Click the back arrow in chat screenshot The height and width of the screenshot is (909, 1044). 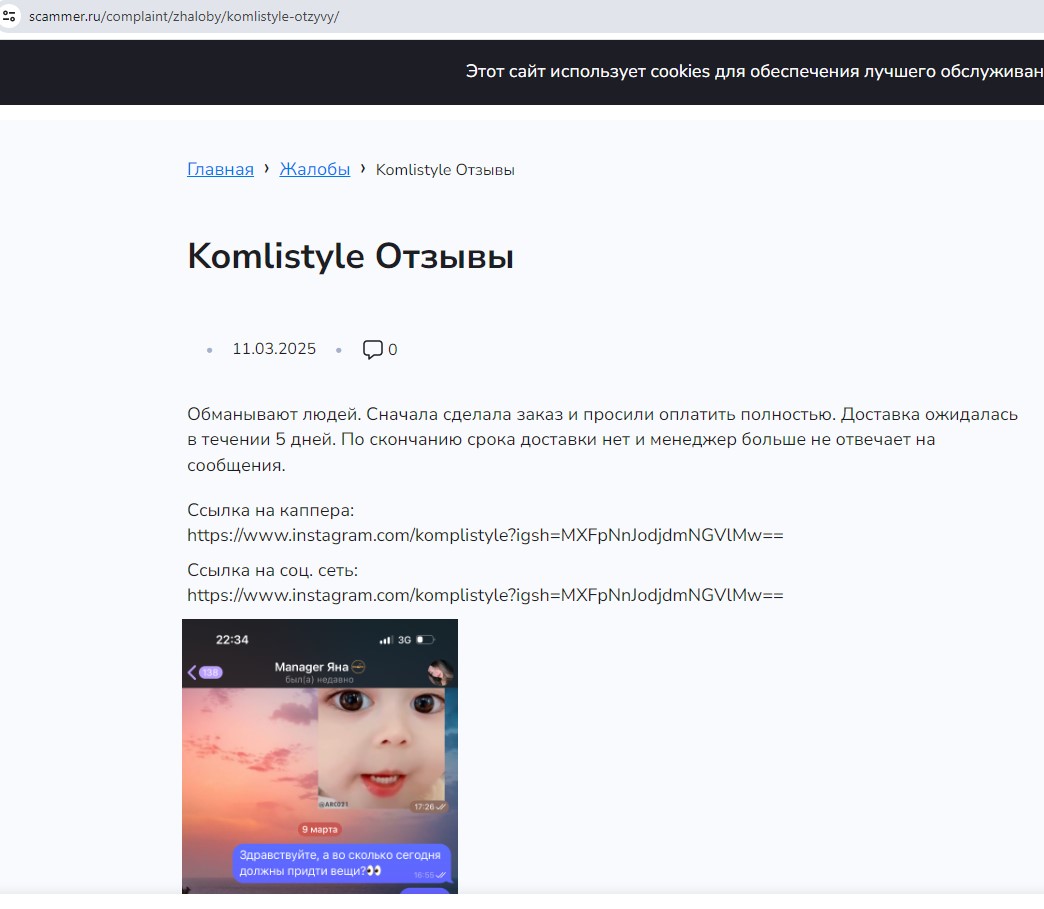pyautogui.click(x=192, y=673)
